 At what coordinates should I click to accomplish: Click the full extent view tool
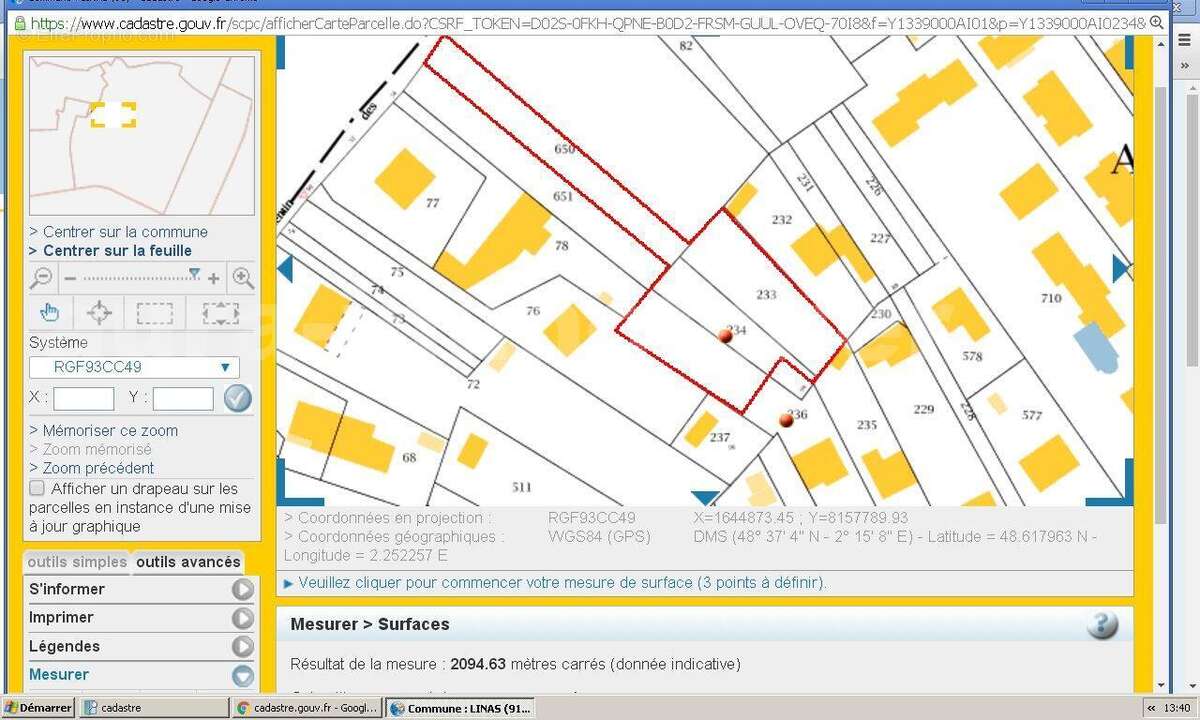(x=220, y=313)
